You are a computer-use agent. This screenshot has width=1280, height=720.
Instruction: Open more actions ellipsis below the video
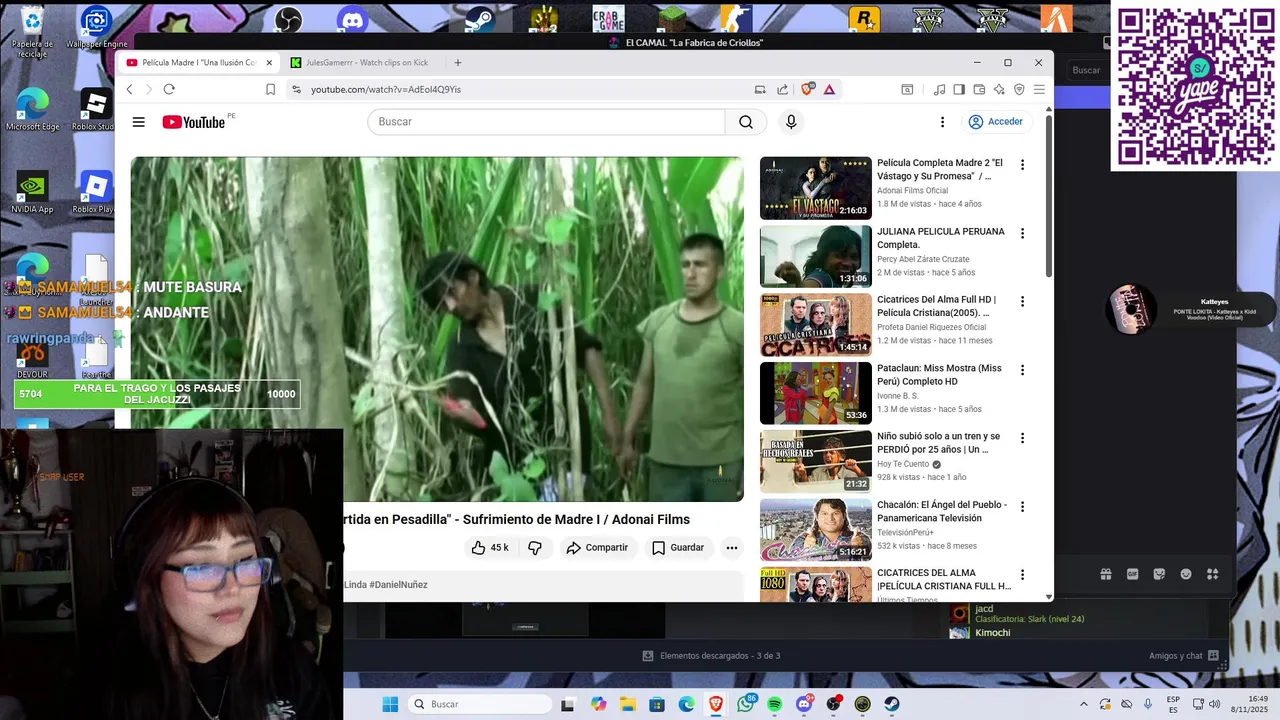(732, 548)
